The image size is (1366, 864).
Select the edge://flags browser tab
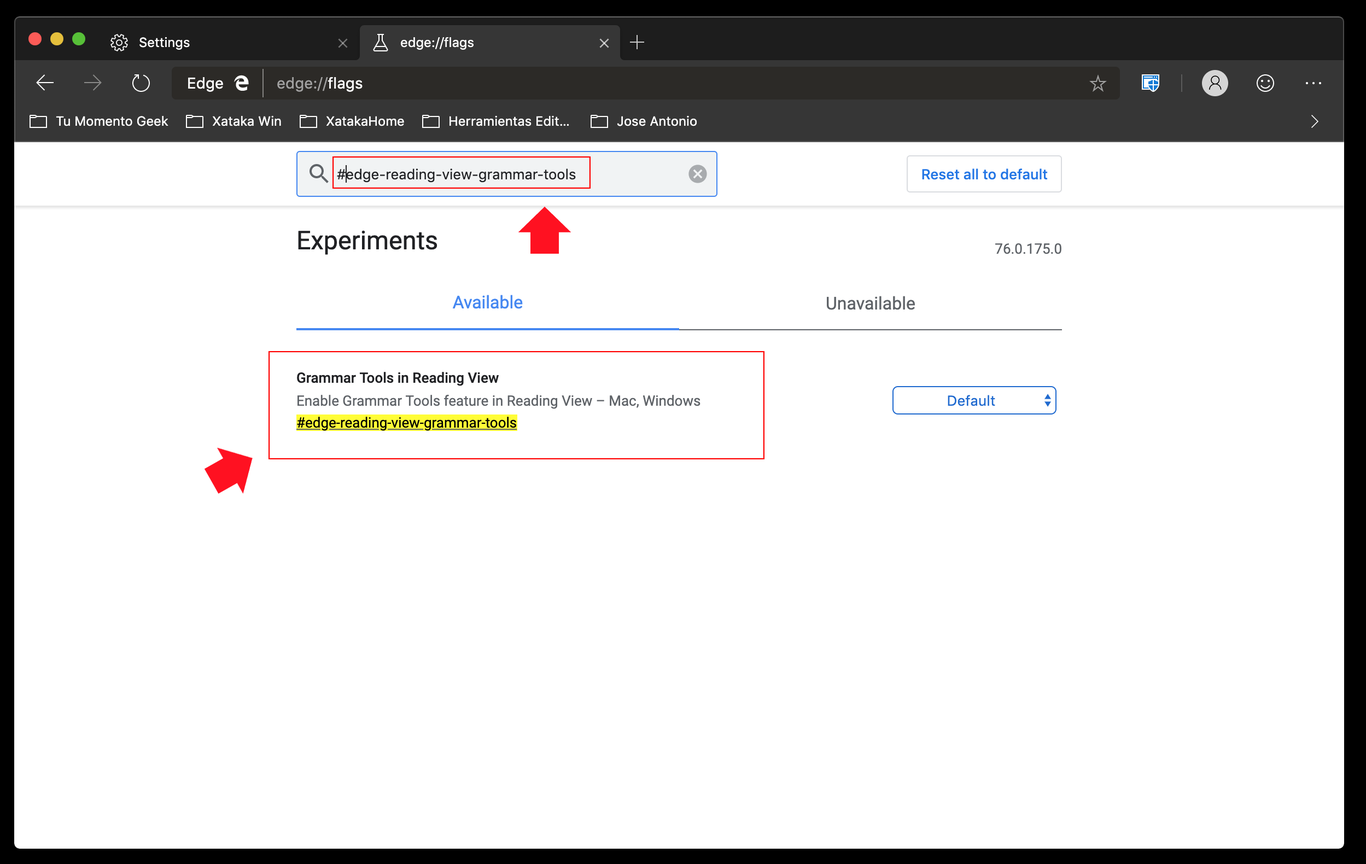[x=490, y=43]
